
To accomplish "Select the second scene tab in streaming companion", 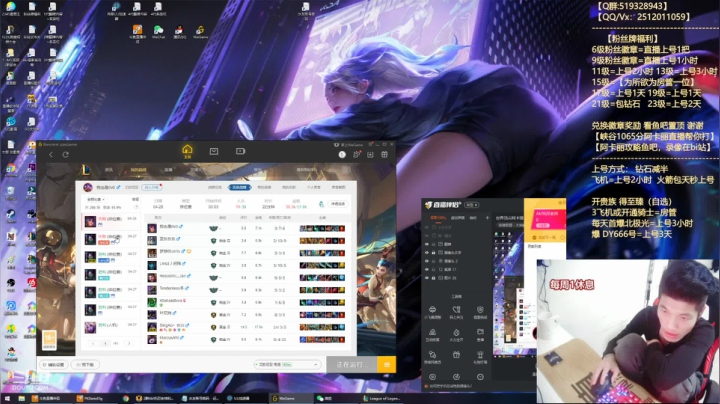I will [x=457, y=218].
